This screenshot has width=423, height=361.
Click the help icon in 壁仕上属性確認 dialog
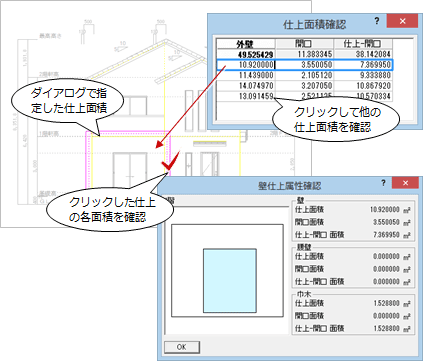[383, 183]
